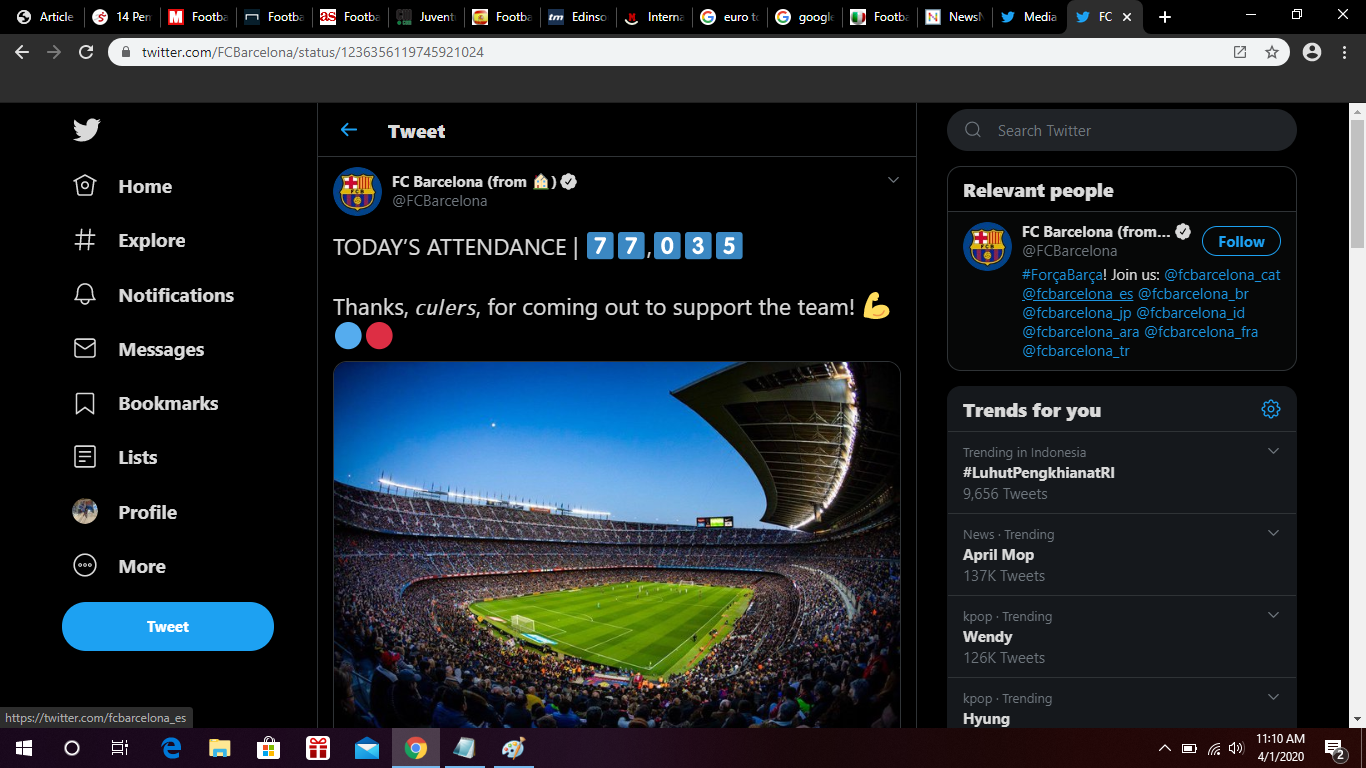Screen dimensions: 1366x768
Task: Expand options for the #LuhutPengkhianatRI trend
Action: click(1273, 451)
